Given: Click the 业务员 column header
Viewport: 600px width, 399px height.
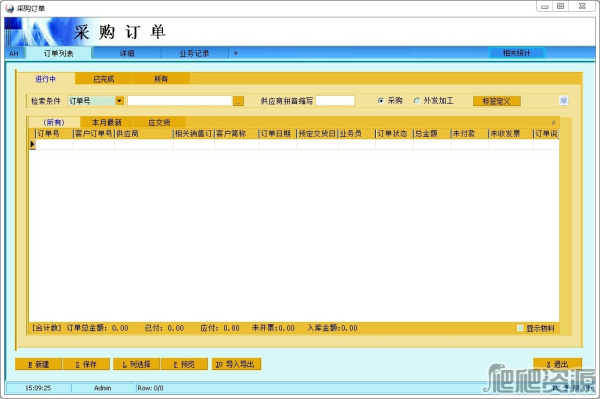Looking at the screenshot, I should (357, 134).
